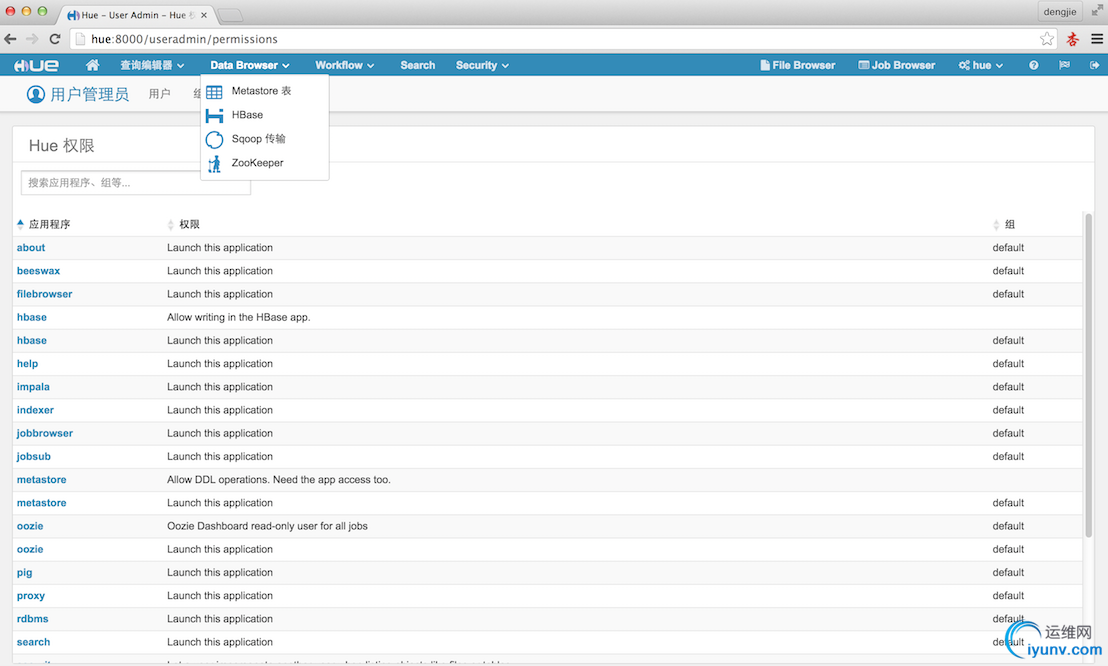Click the red extension icon in toolbar
The height and width of the screenshot is (666, 1108).
1072,39
